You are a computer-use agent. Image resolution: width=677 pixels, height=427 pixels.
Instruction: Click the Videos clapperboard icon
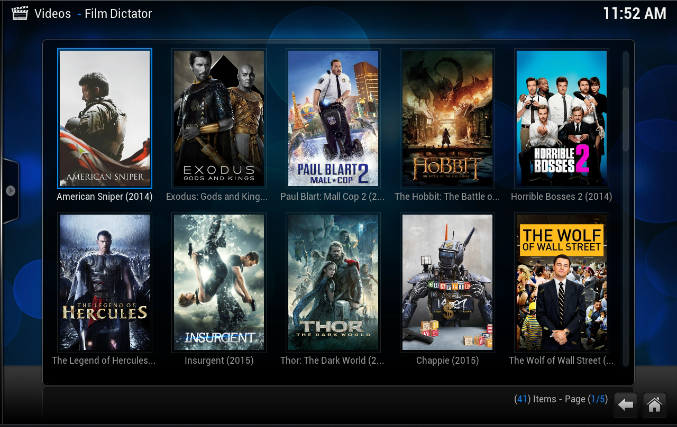(20, 13)
